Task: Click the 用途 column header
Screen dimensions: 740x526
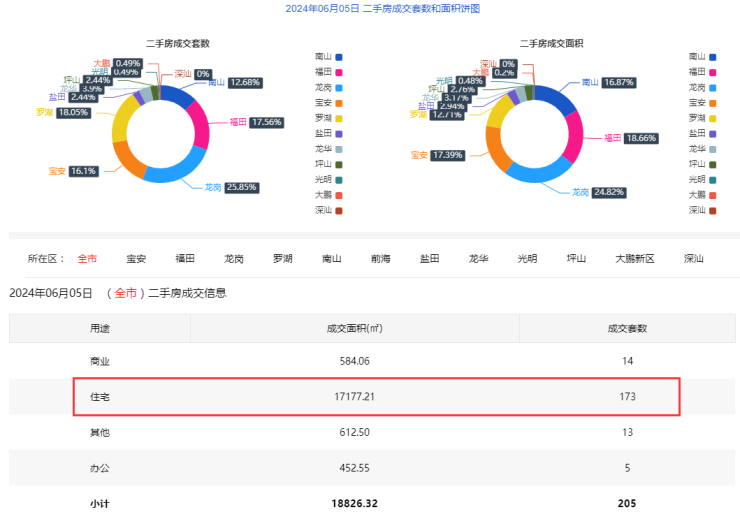Action: click(x=100, y=328)
